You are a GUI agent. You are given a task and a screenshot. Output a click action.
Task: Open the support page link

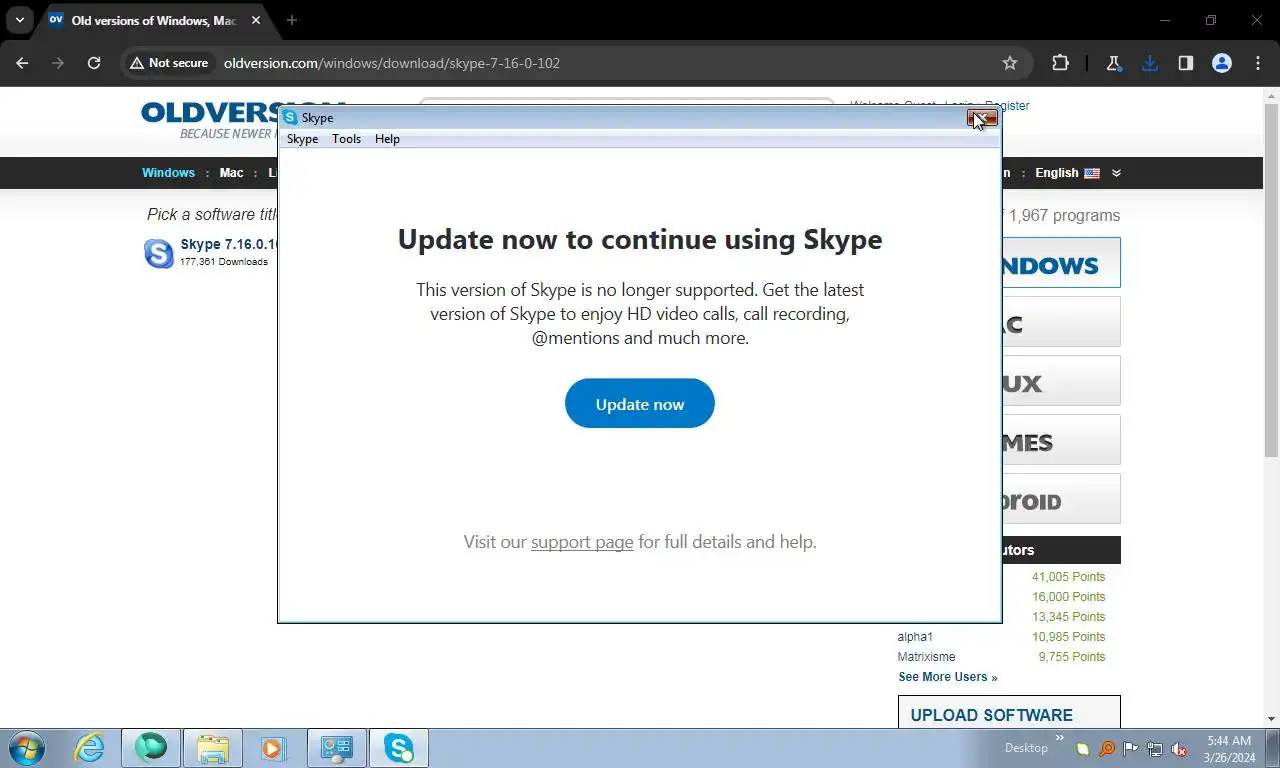click(582, 542)
